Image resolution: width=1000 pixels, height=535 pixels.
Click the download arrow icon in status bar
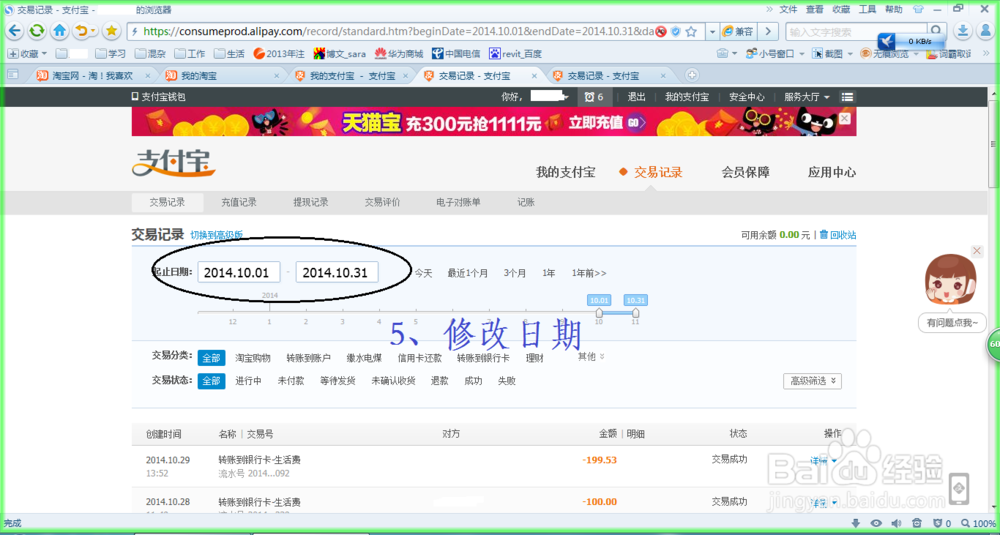pyautogui.click(x=856, y=524)
